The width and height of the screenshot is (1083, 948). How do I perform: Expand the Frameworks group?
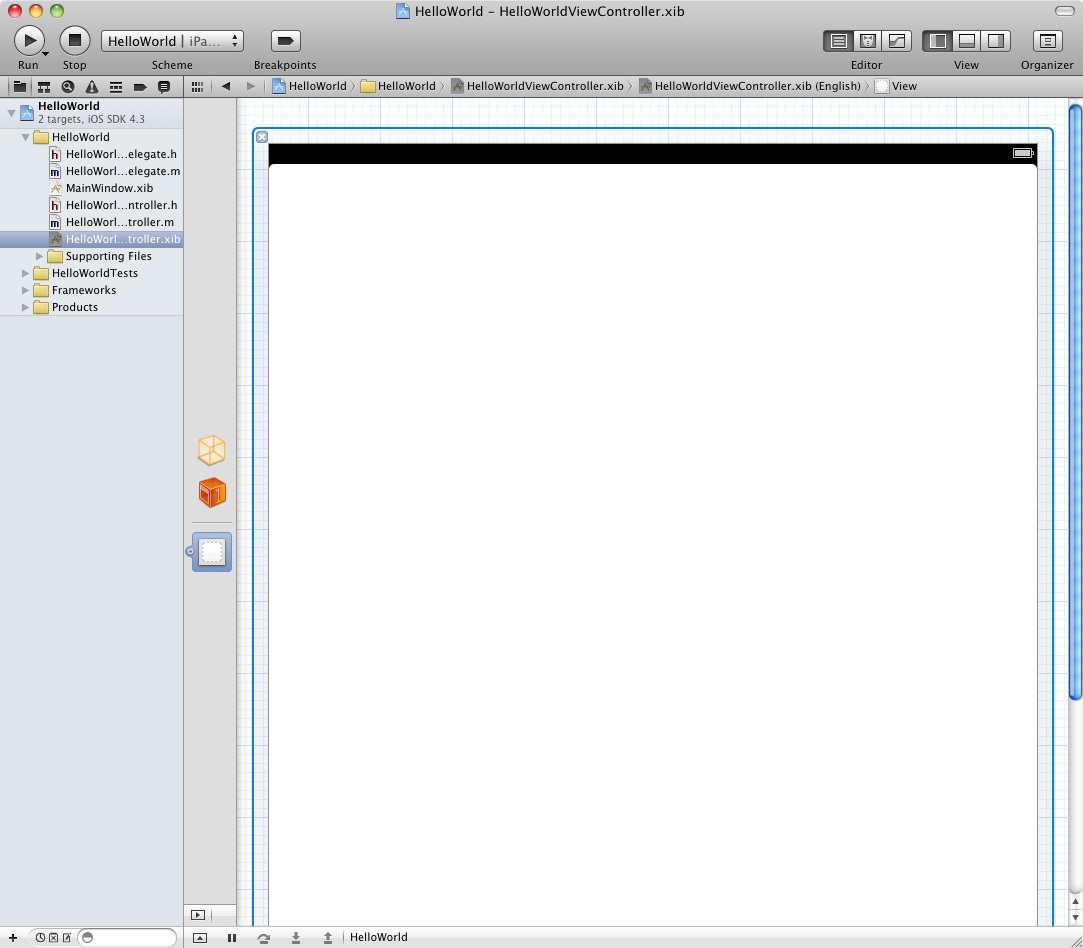tap(26, 290)
